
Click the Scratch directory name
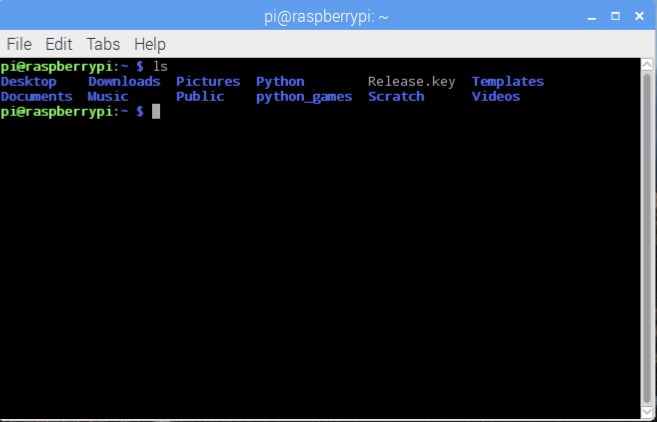coord(396,96)
